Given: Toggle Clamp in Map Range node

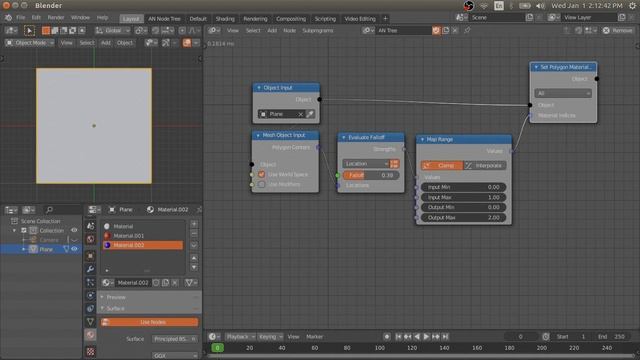Looking at the screenshot, I should coord(442,165).
